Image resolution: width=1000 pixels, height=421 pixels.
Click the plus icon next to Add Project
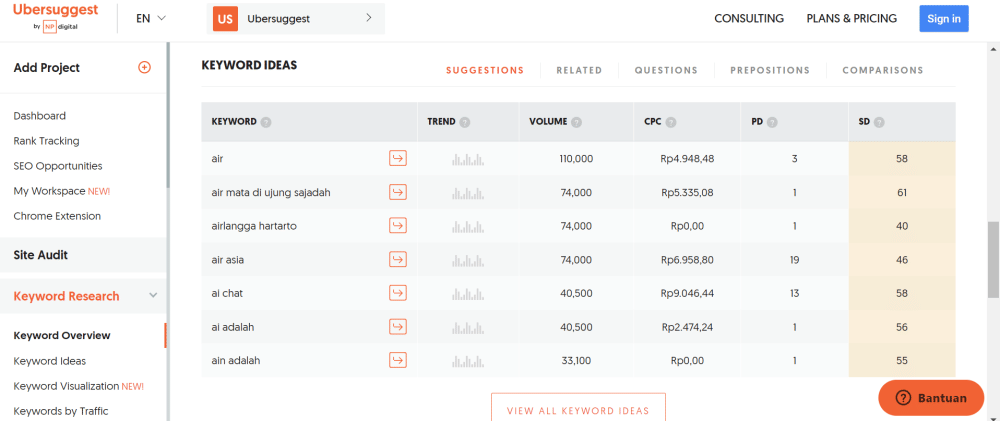(x=144, y=68)
